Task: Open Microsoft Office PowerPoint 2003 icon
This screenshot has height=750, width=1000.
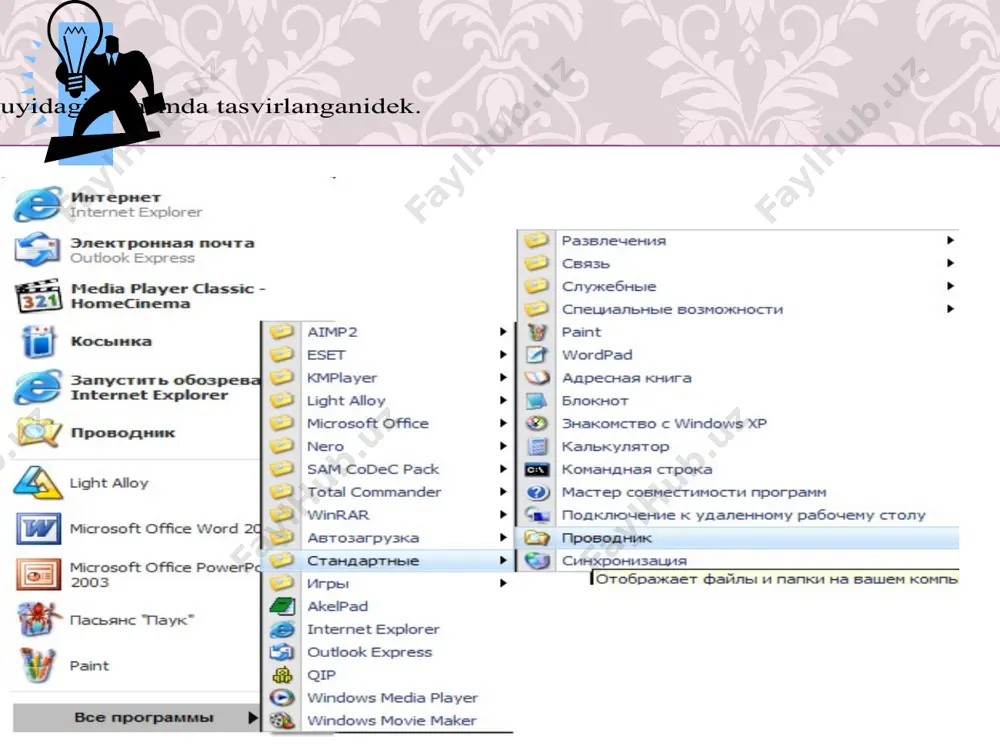Action: (38, 575)
